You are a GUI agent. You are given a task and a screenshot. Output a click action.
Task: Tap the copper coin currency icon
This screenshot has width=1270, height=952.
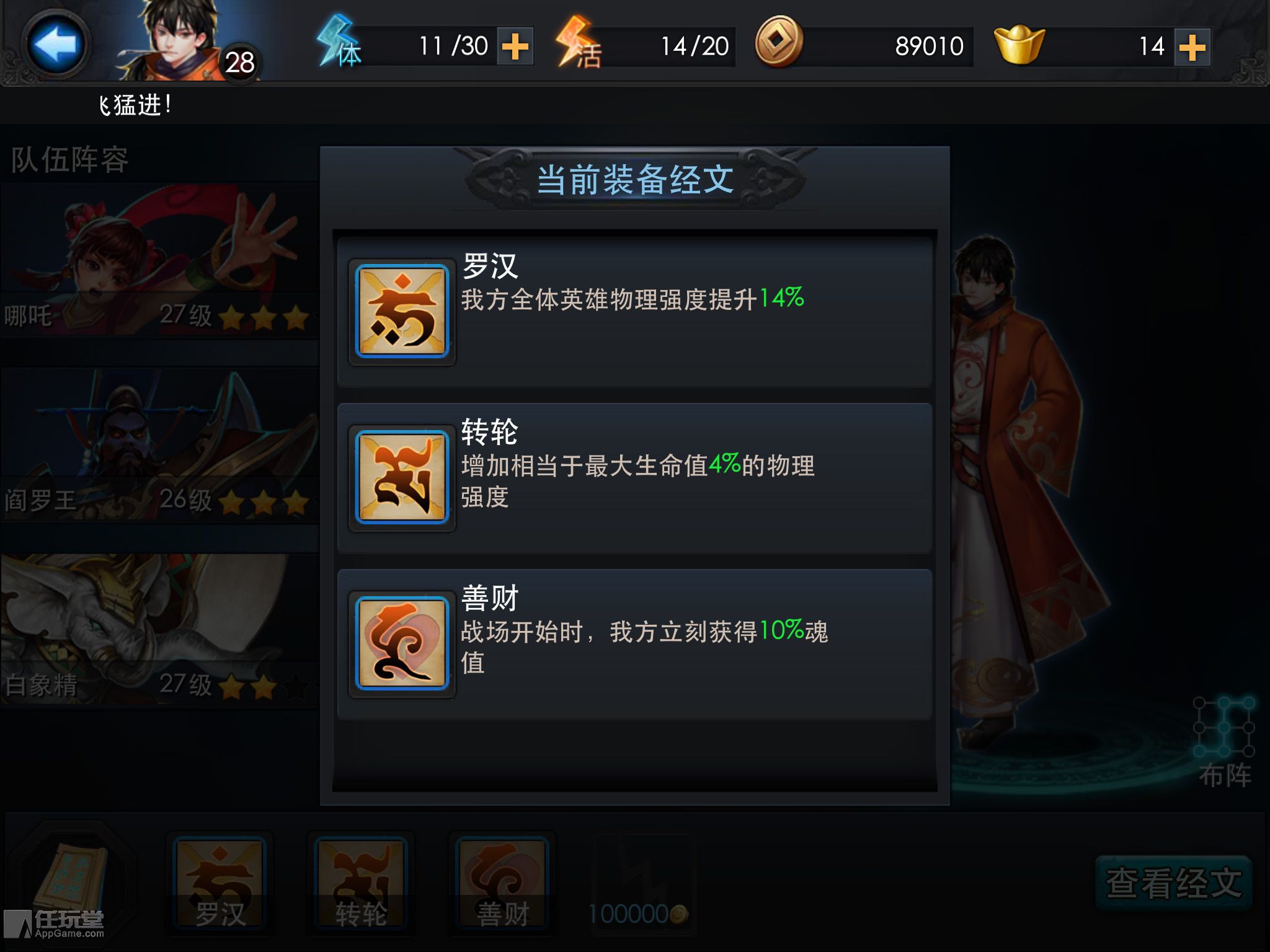point(779,42)
